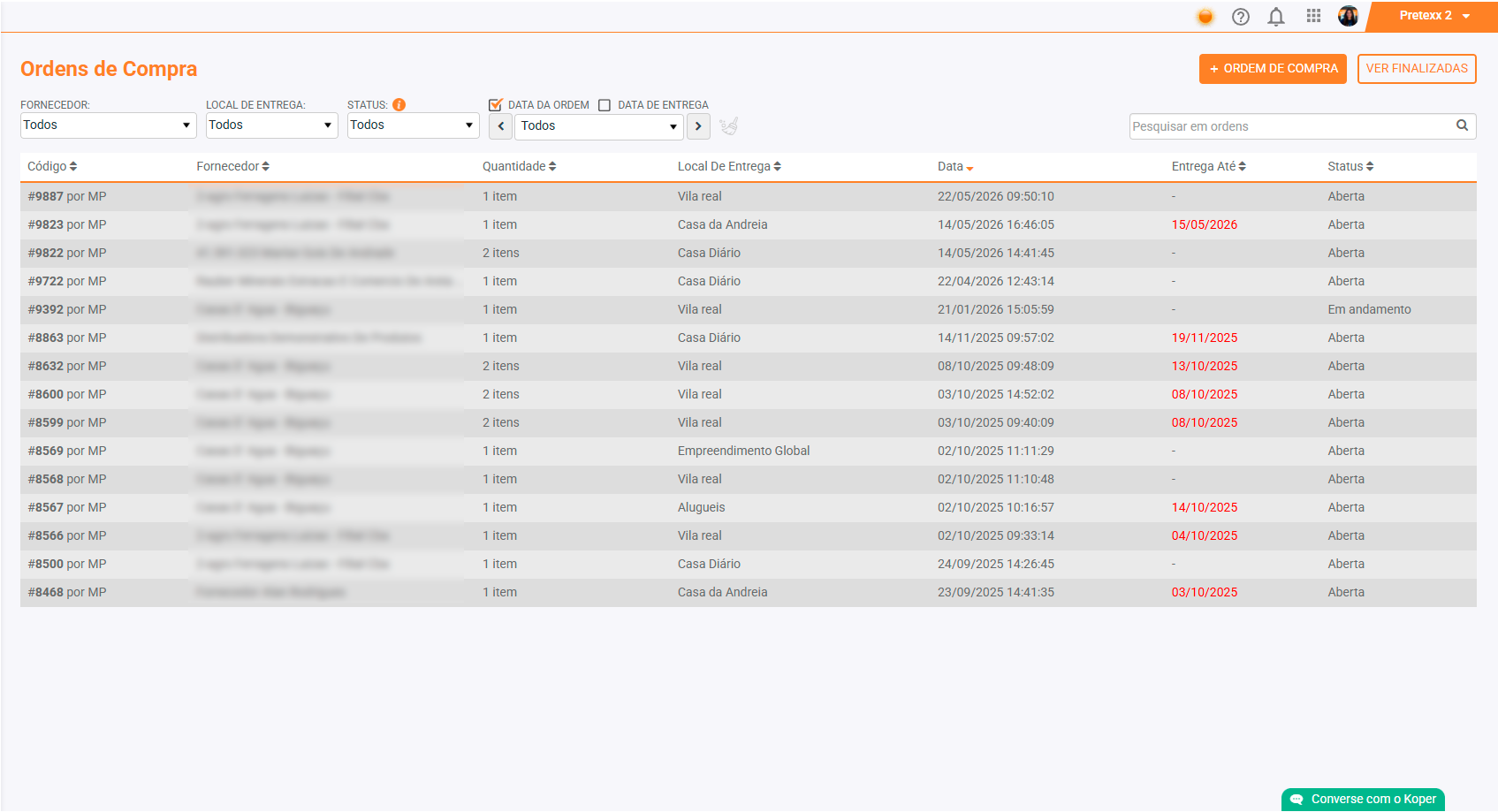Sort by the Data column
Image resolution: width=1498 pixels, height=812 pixels.
(955, 166)
